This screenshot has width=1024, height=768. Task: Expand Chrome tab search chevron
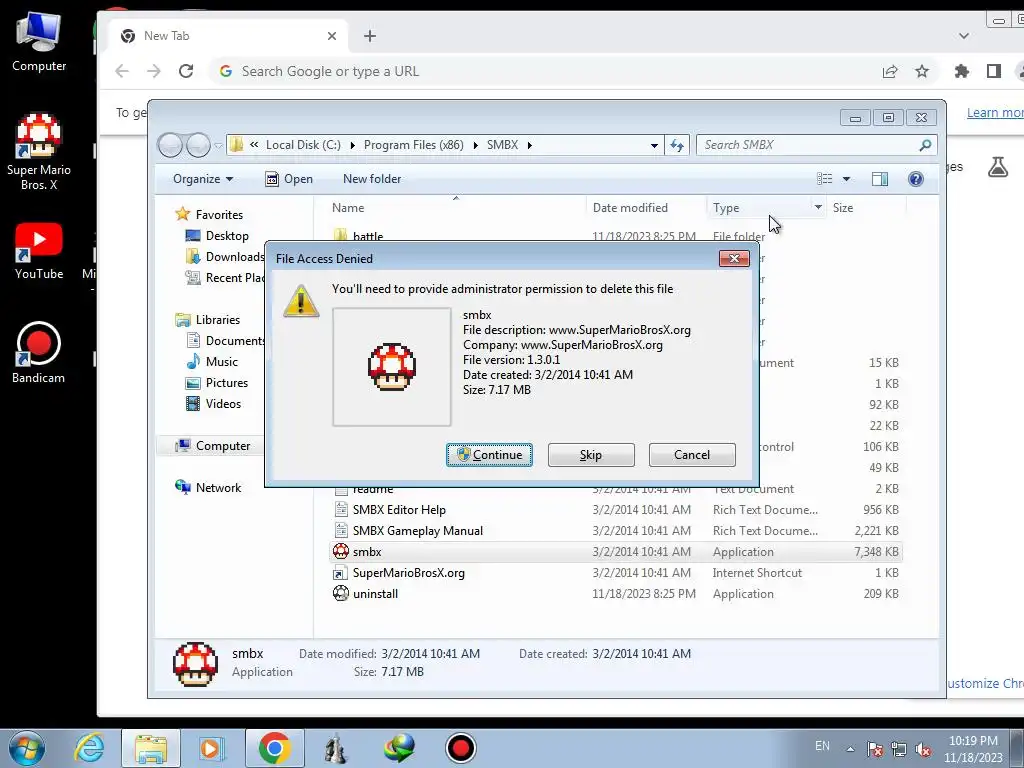pos(964,36)
